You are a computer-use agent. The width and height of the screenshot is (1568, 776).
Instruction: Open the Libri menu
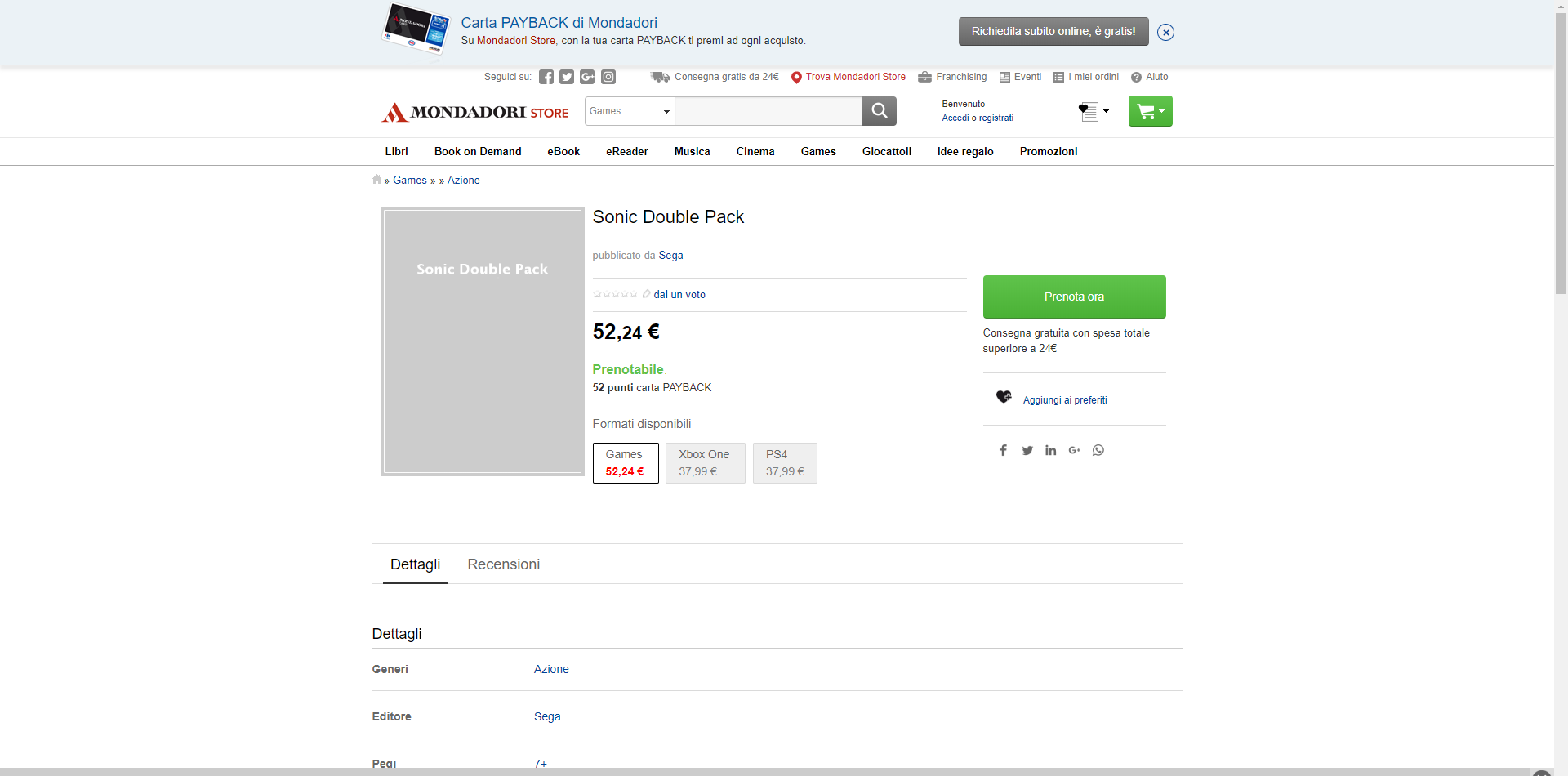(x=397, y=151)
